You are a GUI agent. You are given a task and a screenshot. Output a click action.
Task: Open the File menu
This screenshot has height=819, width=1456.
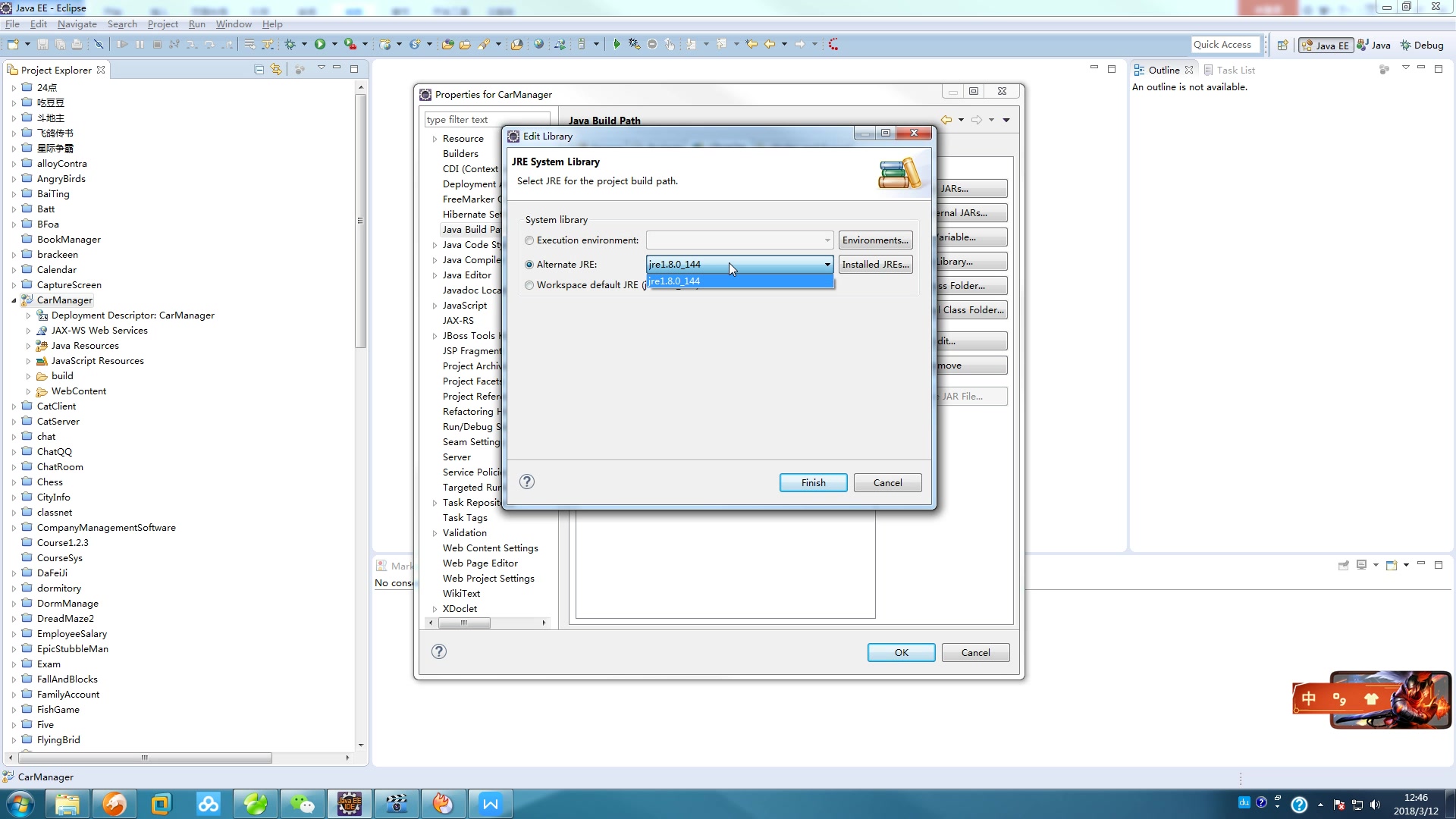[x=12, y=24]
